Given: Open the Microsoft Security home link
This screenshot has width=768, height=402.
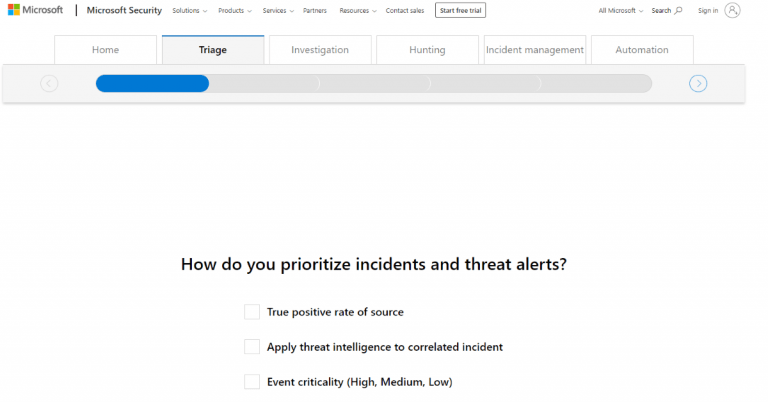Looking at the screenshot, I should [x=124, y=11].
